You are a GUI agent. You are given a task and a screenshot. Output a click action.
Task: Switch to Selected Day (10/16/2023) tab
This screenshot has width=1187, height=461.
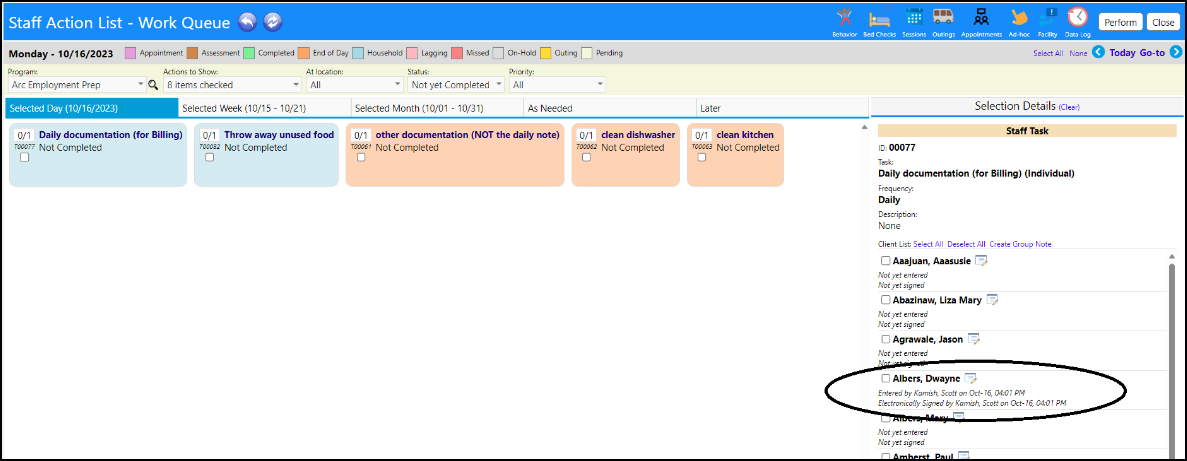pyautogui.click(x=92, y=108)
